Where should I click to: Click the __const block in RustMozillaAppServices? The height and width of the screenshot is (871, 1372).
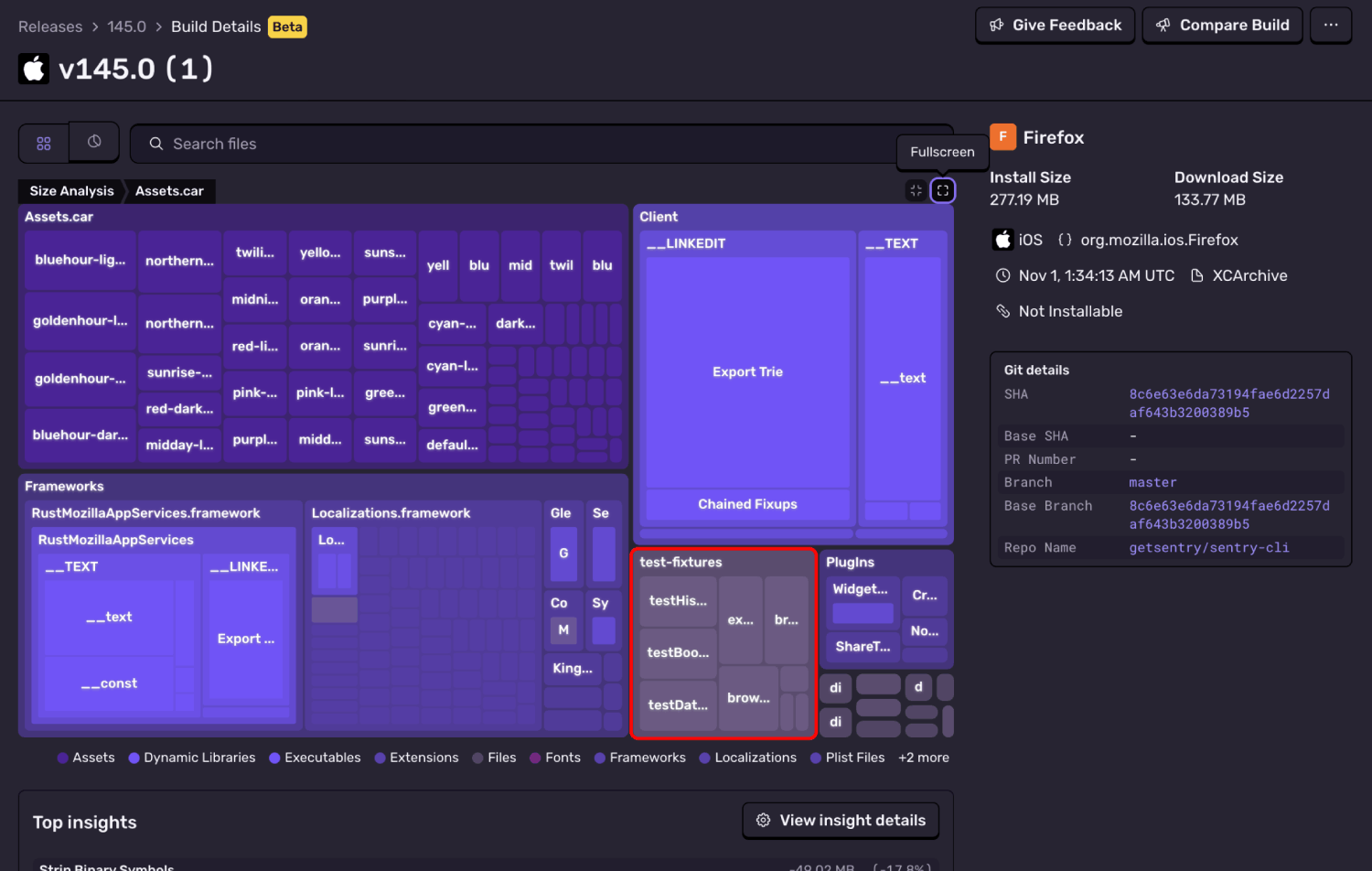point(109,683)
